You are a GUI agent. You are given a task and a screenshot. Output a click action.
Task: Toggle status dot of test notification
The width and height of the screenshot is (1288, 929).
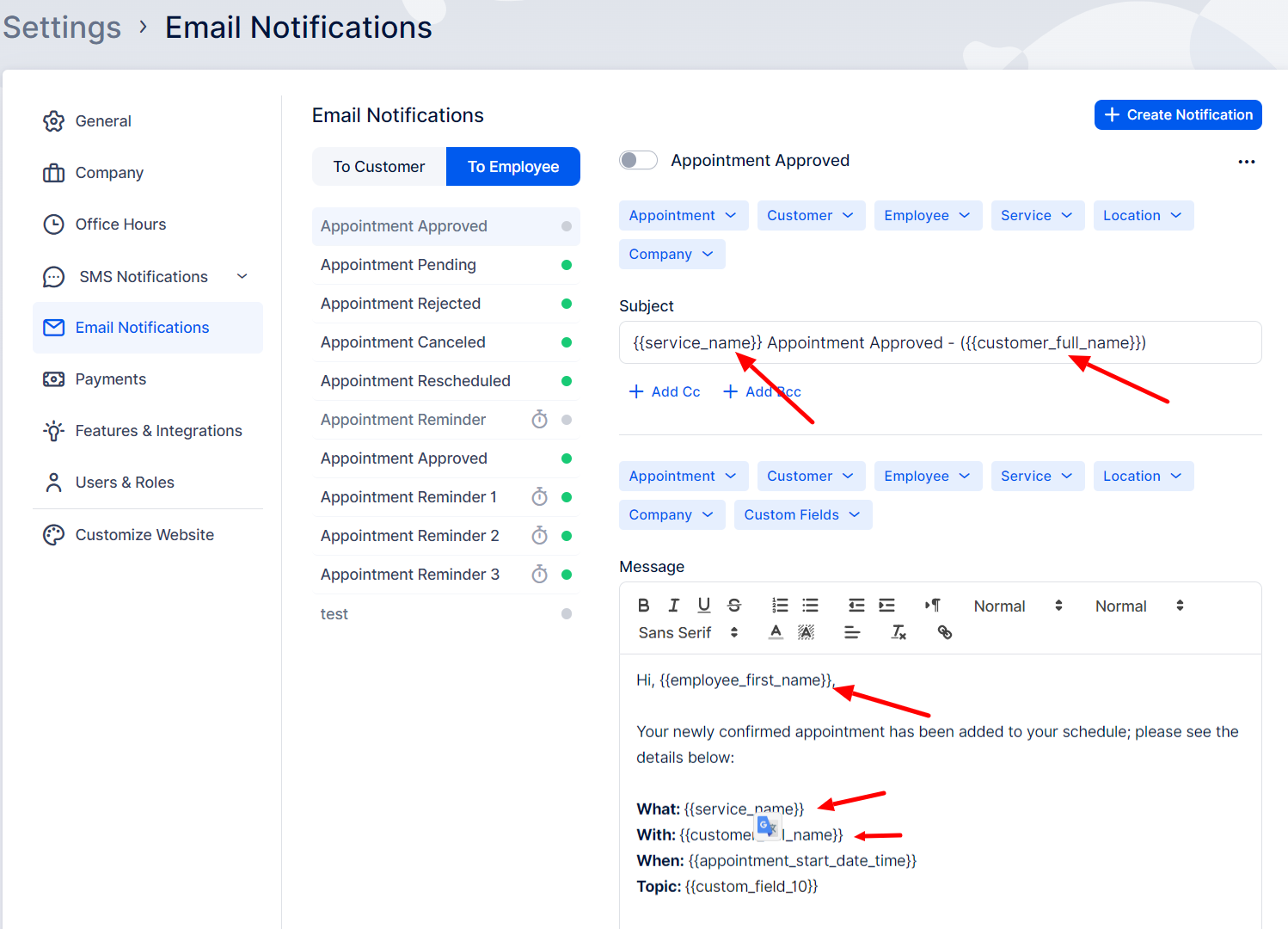pyautogui.click(x=567, y=614)
